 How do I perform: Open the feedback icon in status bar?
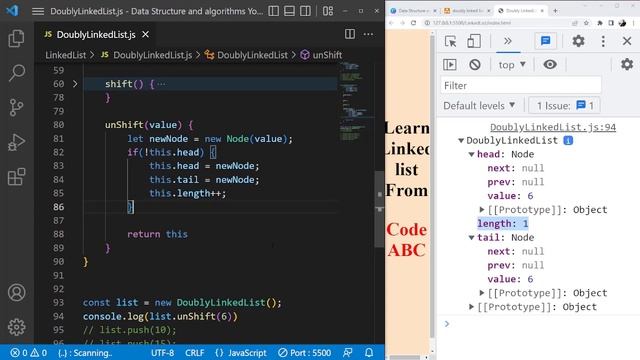[x=348, y=353]
